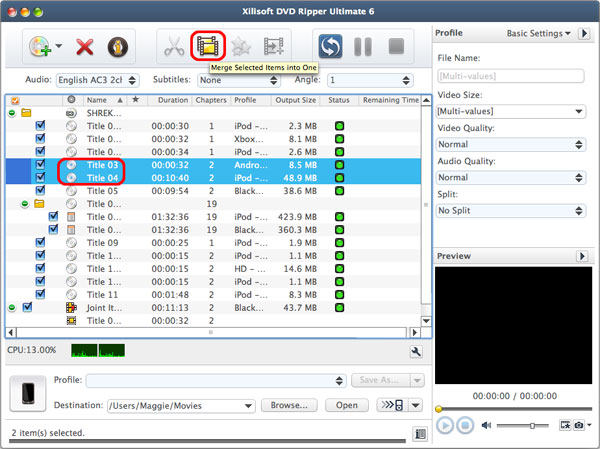
Task: Open the wrench settings icon
Action: tap(416, 351)
